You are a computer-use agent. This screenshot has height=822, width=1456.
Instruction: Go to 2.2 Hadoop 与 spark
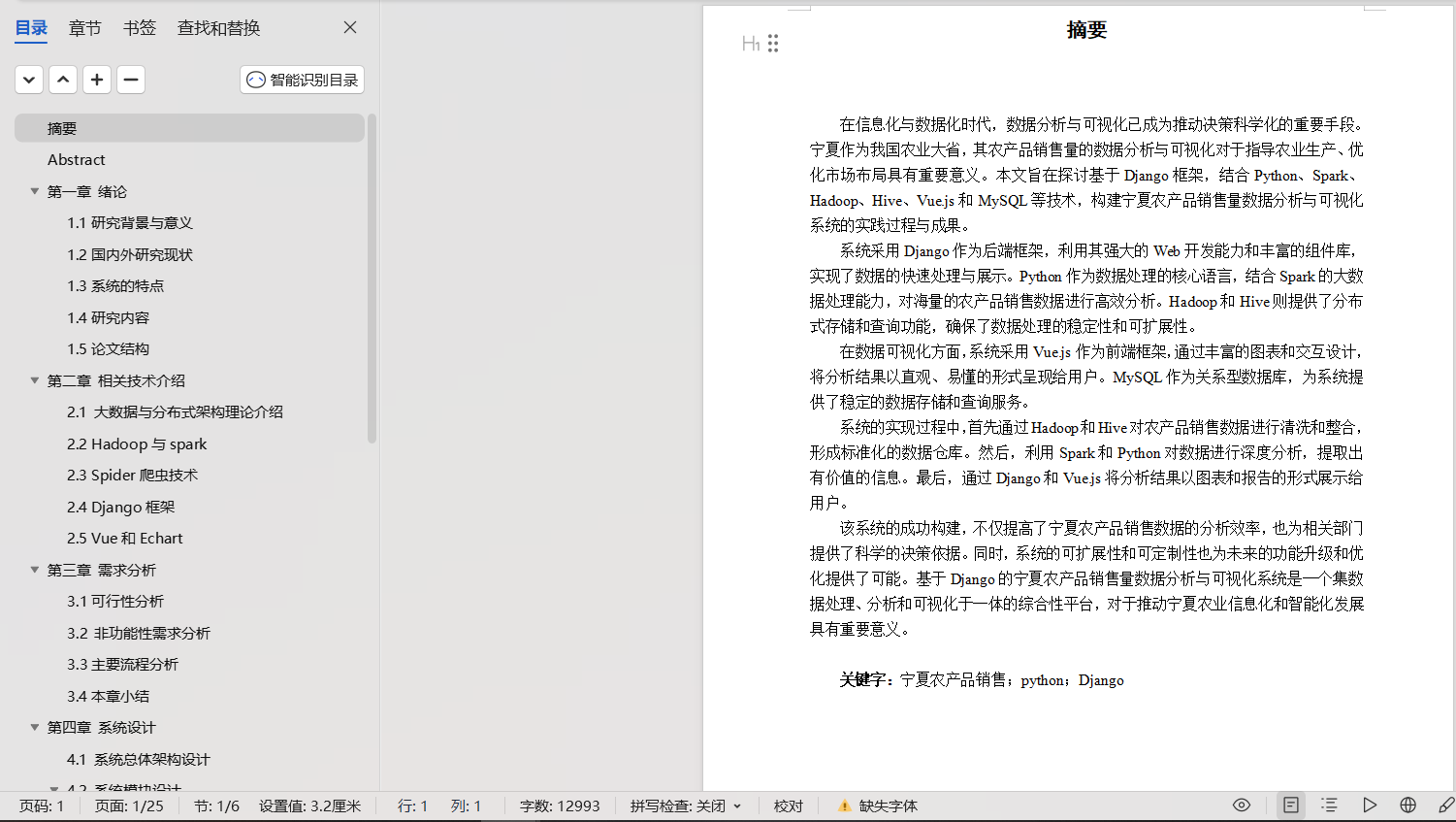pos(137,444)
